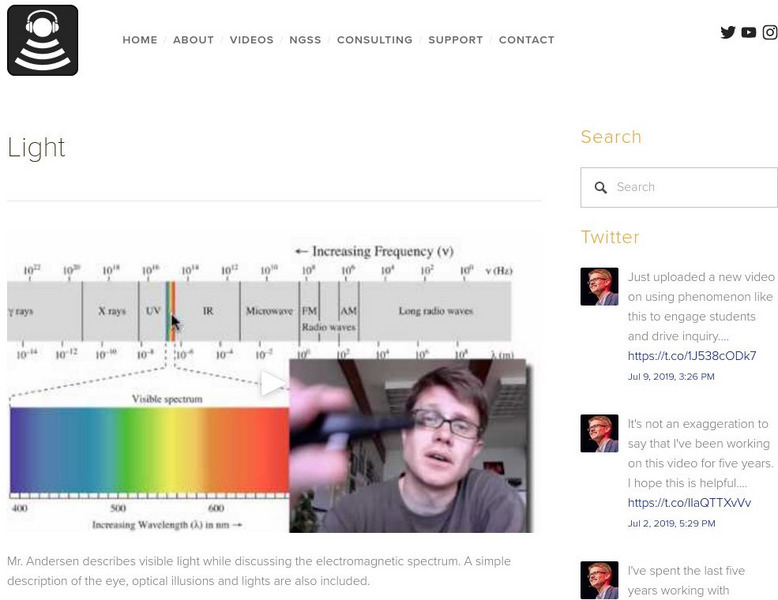
Task: Open the YouTube social icon
Action: click(748, 33)
